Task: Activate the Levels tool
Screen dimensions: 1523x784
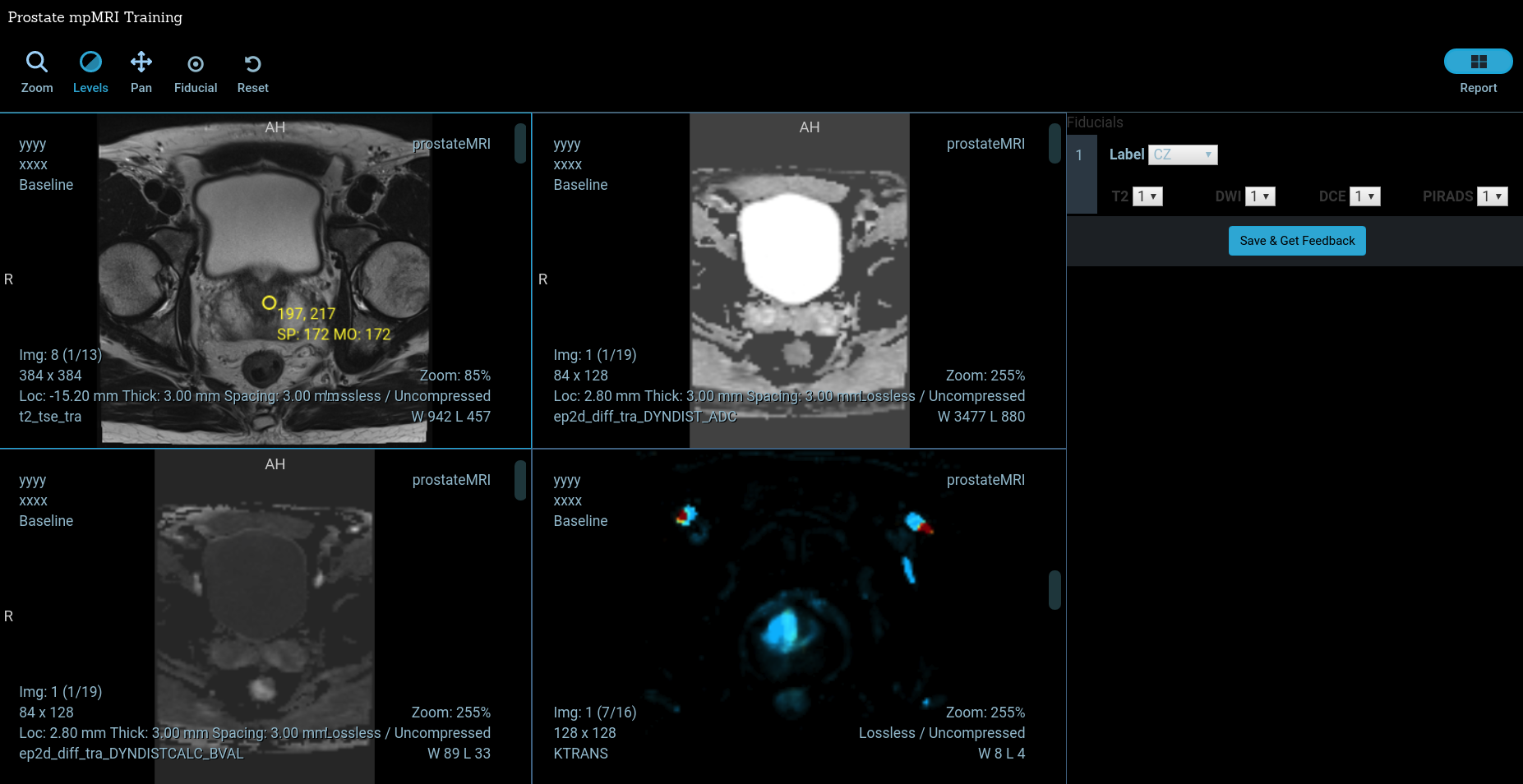Action: click(90, 71)
